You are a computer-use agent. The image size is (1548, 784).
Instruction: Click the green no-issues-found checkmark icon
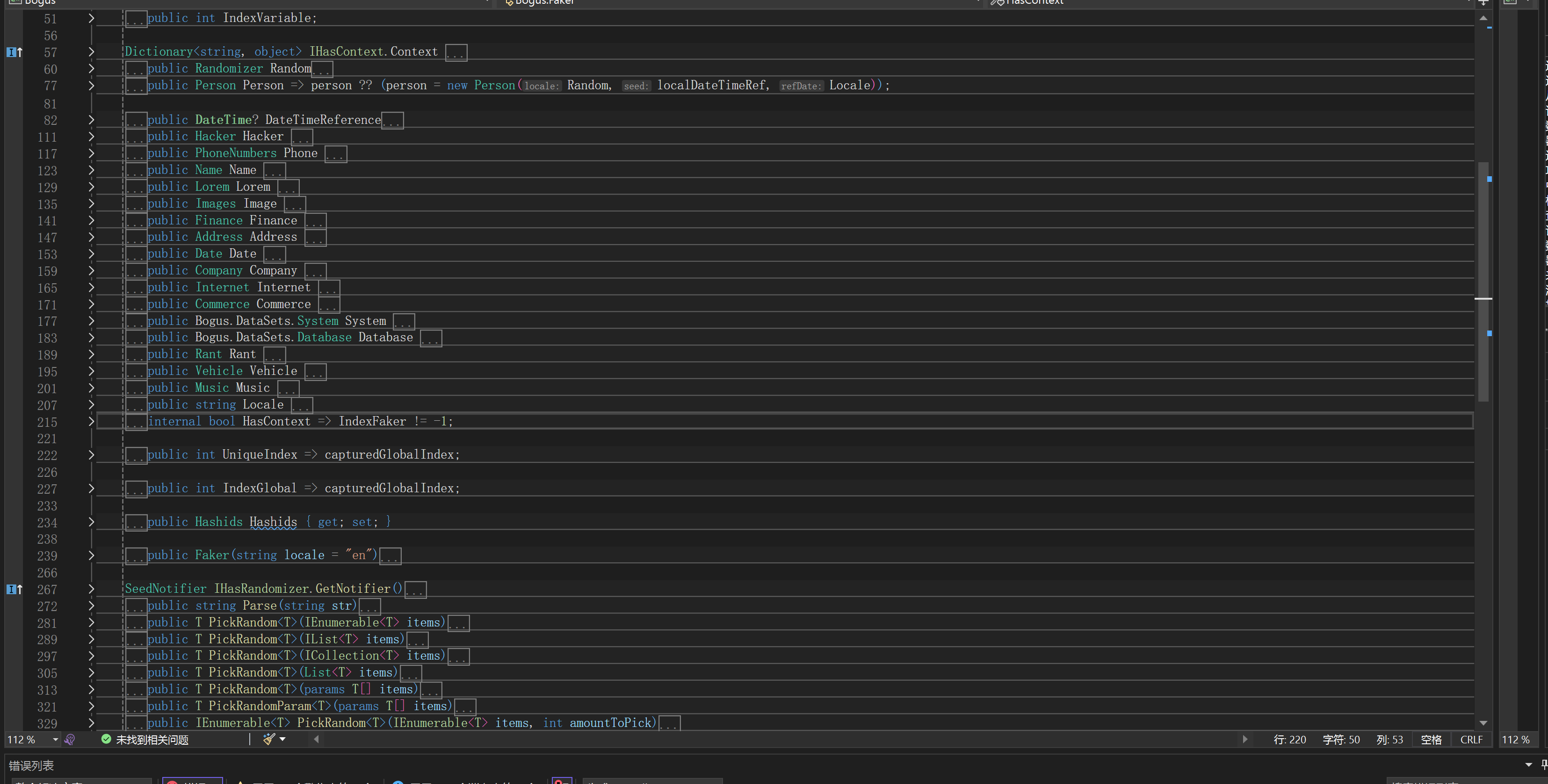(106, 739)
